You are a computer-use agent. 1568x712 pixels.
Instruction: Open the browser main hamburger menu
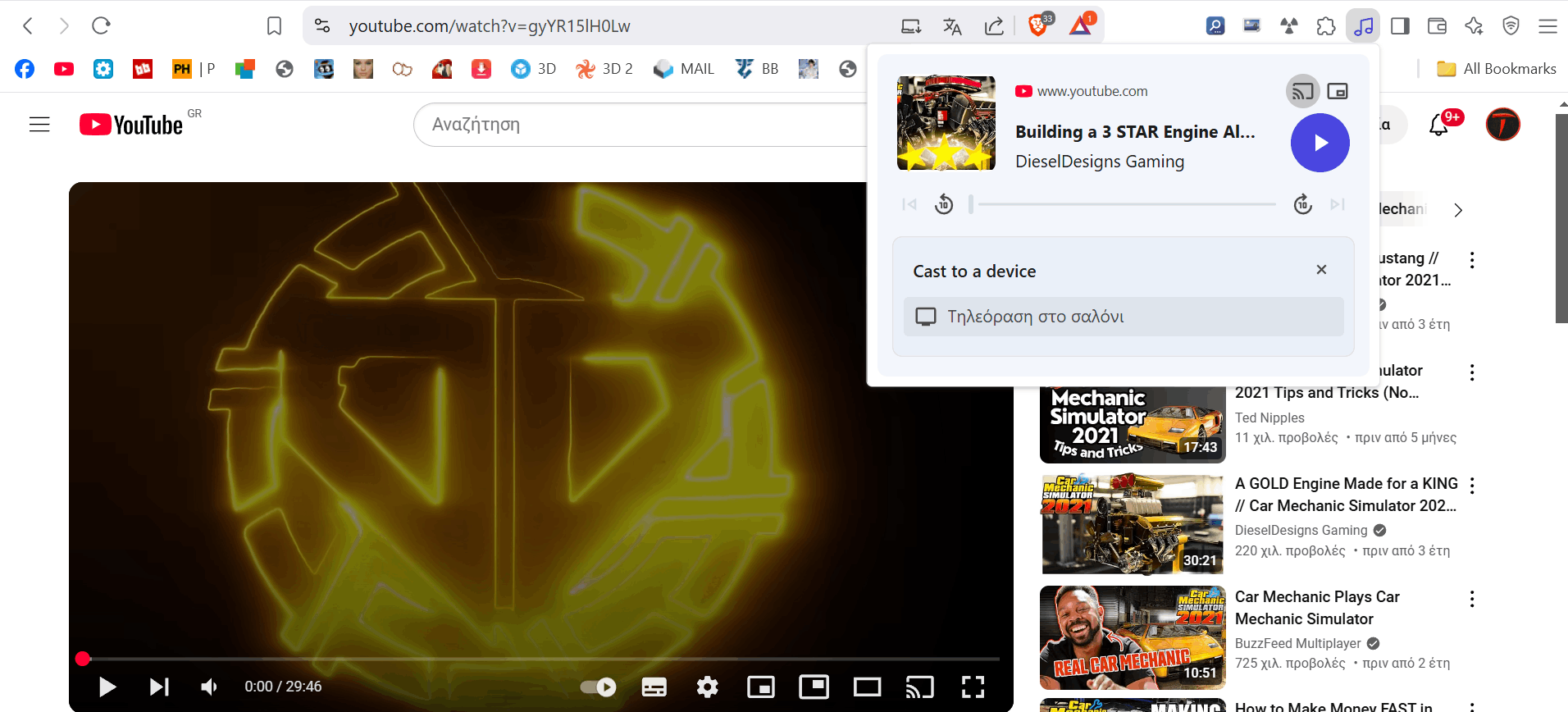coord(1547,26)
